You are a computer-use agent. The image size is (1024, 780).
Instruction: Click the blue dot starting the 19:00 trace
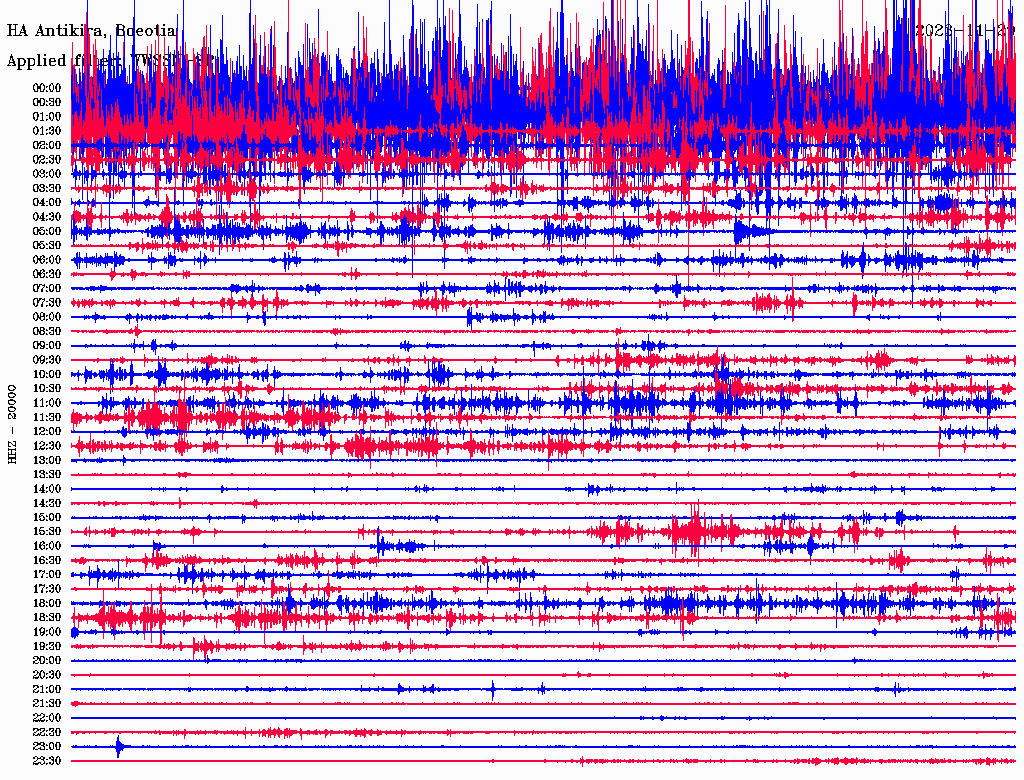74,632
